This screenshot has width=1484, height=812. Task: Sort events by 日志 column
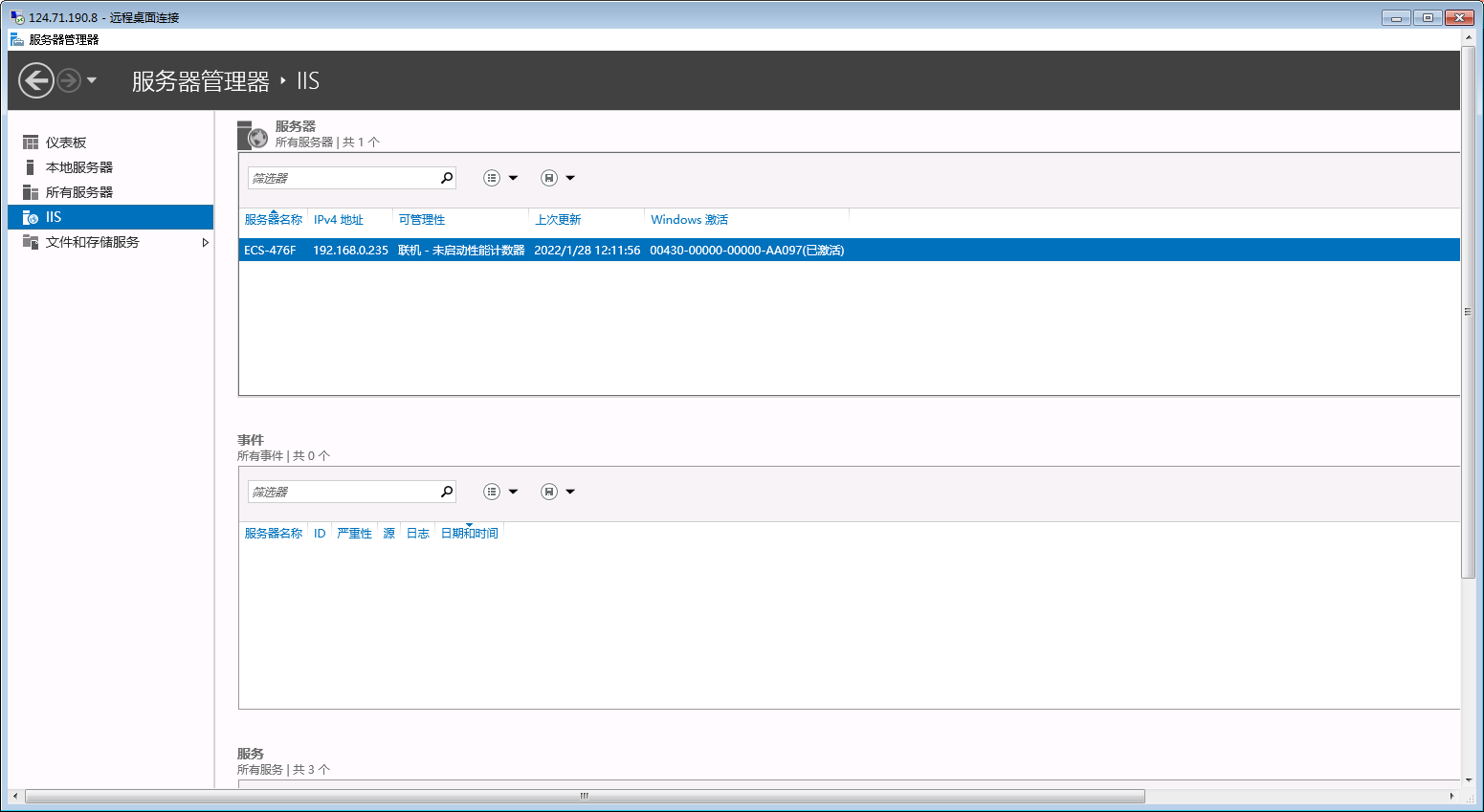[x=417, y=534]
